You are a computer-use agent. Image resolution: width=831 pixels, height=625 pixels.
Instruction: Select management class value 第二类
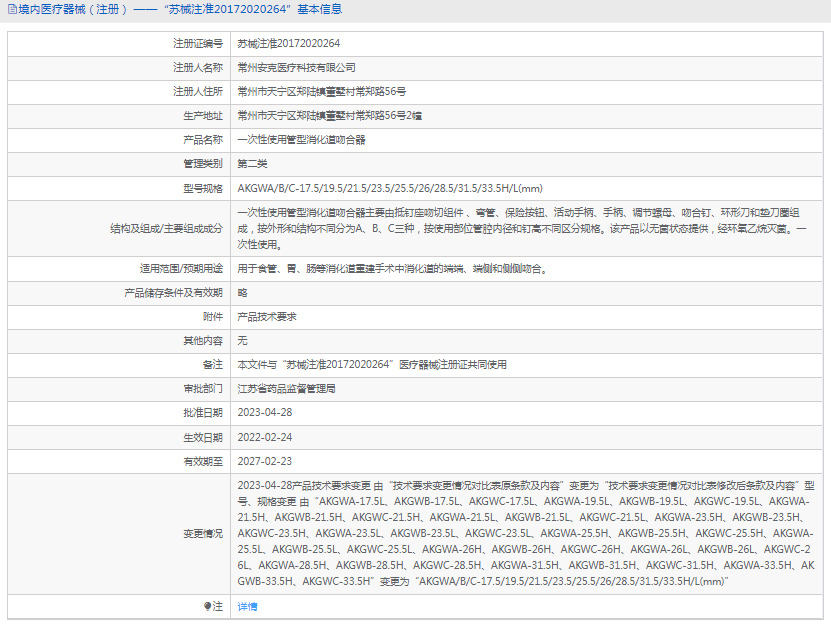tap(252, 163)
